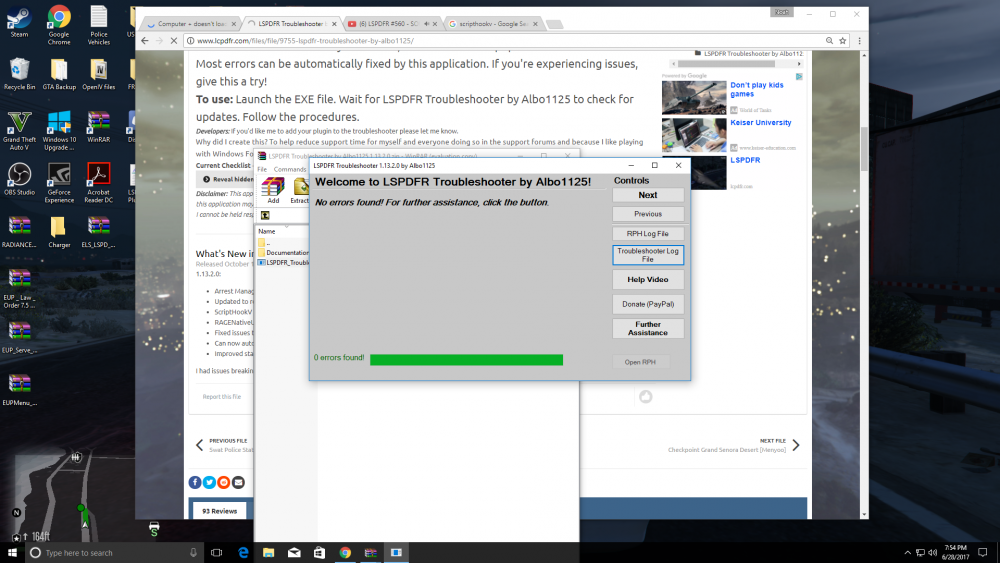Open the Action Center notifications icon
The image size is (1000, 563).
point(983,553)
